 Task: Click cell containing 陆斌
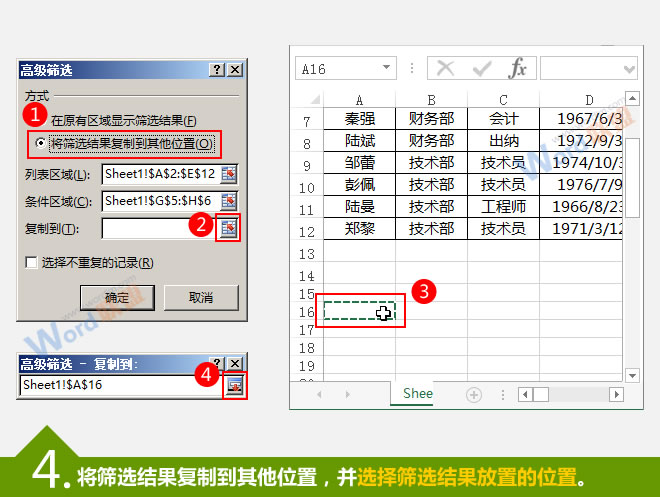click(359, 141)
